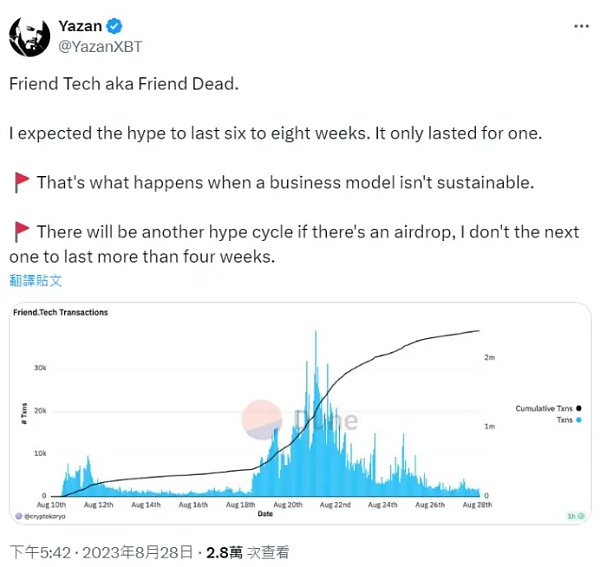Toggle the Cumulative Txns legend dot

[580, 408]
